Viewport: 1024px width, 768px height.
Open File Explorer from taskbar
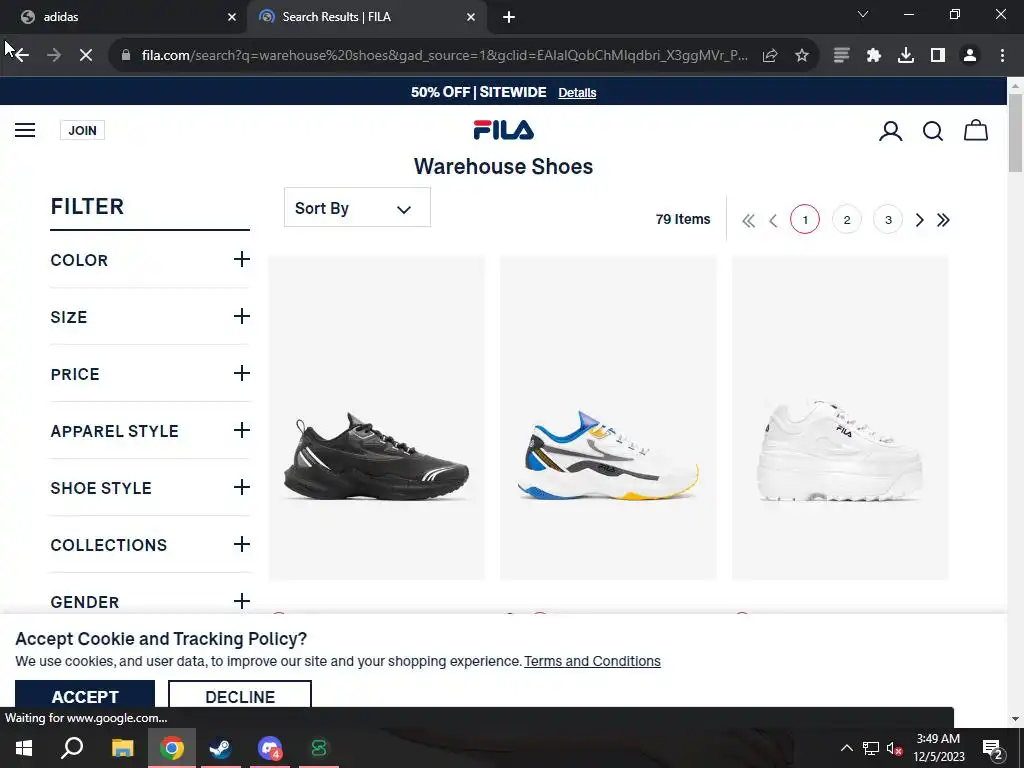122,748
